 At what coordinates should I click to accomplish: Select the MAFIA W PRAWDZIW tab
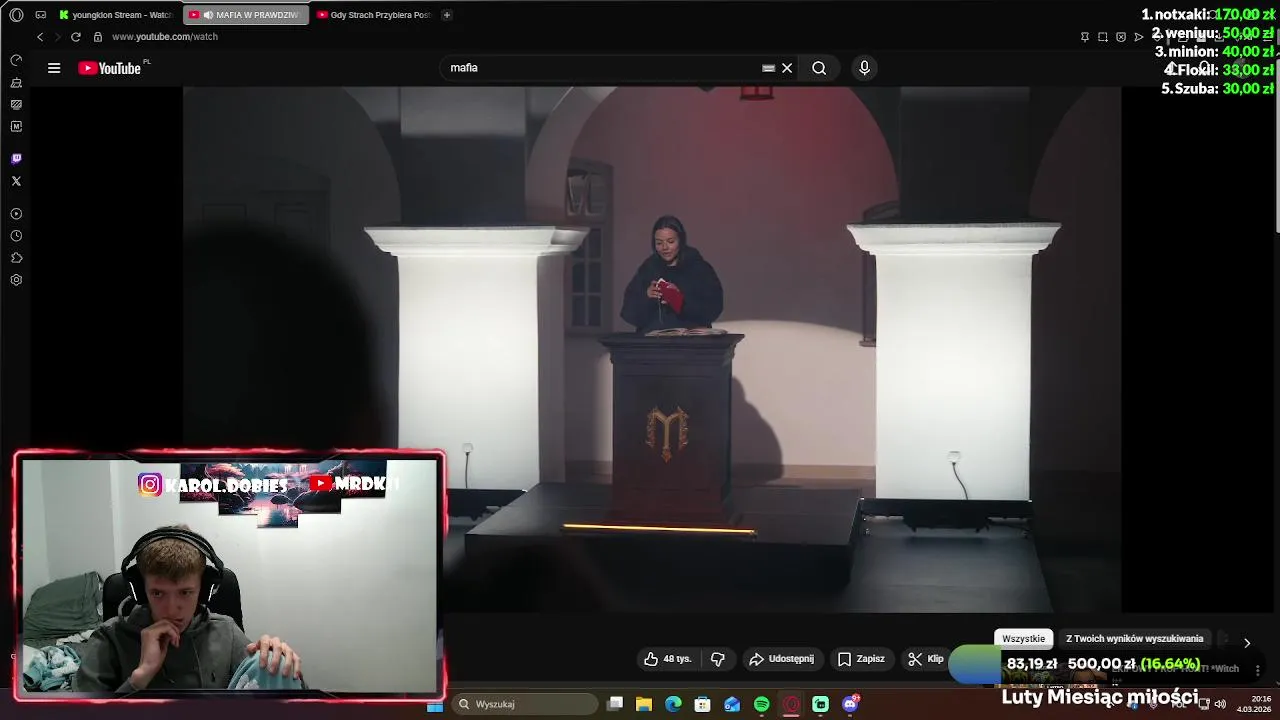(246, 15)
